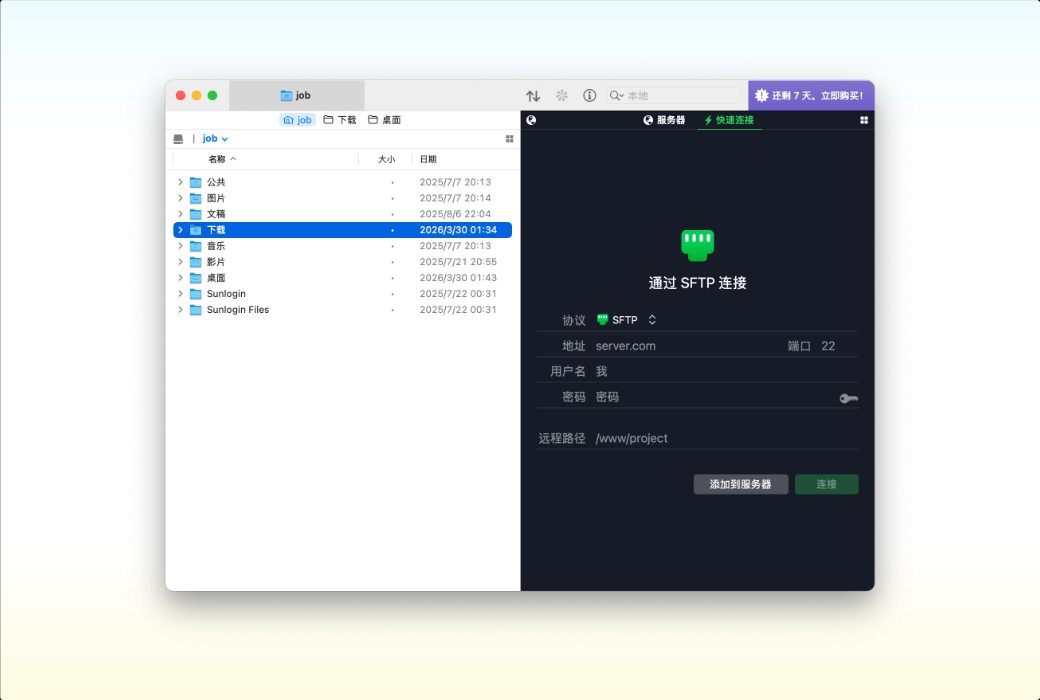Viewport: 1040px width, 700px height.
Task: Click the 添加到服务器 button
Action: tap(740, 484)
